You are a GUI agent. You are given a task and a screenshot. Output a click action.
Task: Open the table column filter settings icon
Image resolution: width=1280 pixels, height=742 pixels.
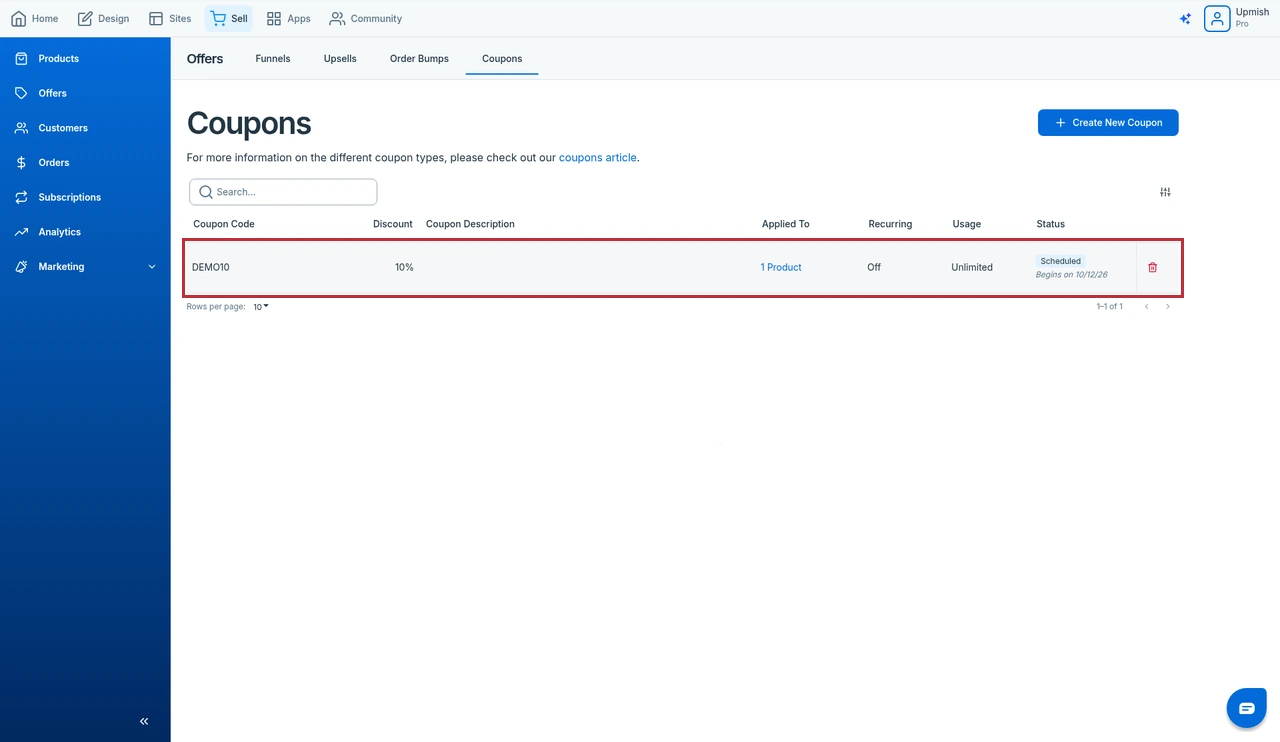tap(1165, 192)
